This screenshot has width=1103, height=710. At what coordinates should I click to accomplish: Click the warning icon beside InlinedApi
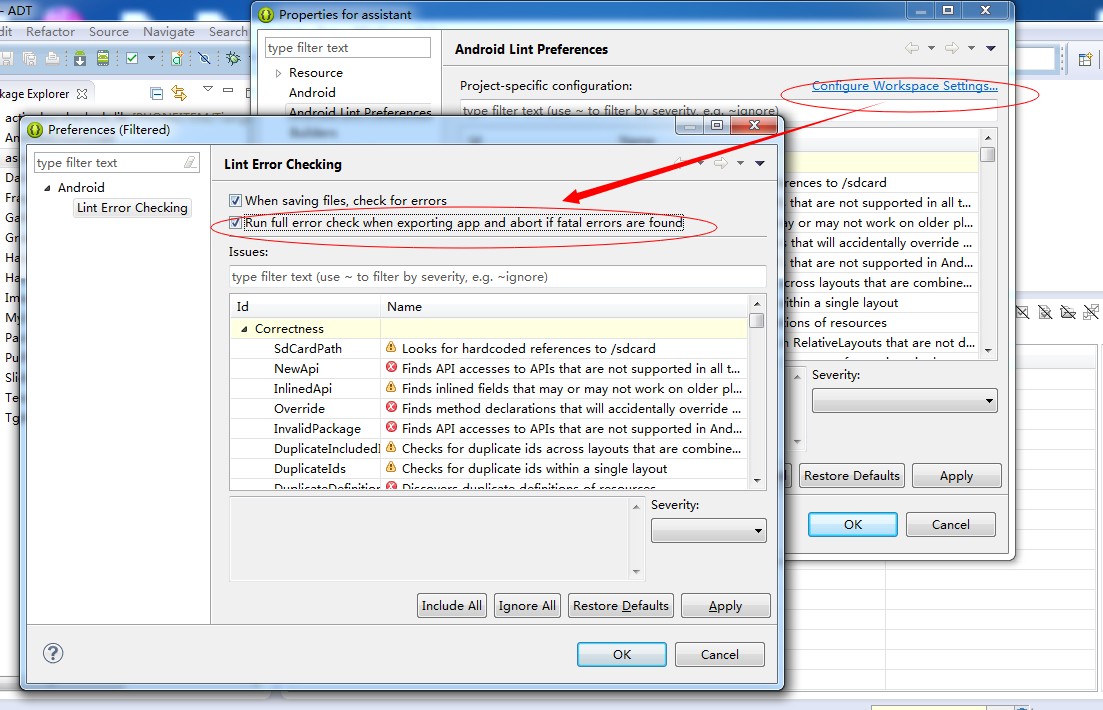[x=391, y=387]
